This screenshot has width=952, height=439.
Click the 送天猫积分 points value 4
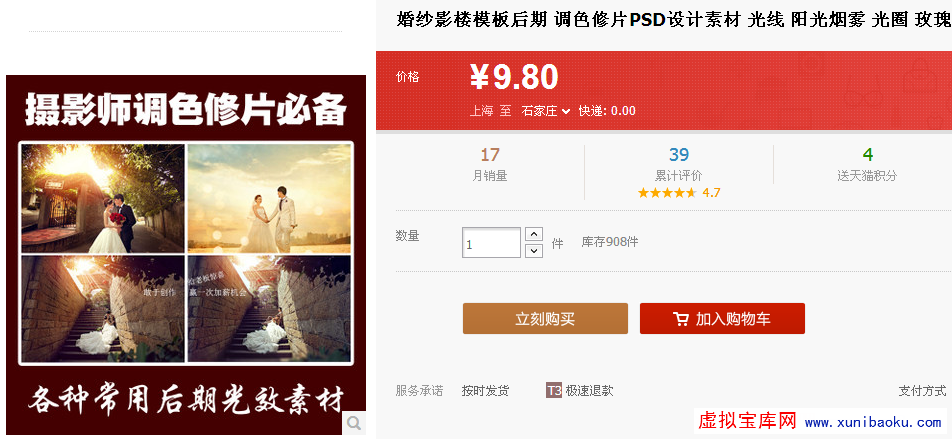pyautogui.click(x=868, y=155)
